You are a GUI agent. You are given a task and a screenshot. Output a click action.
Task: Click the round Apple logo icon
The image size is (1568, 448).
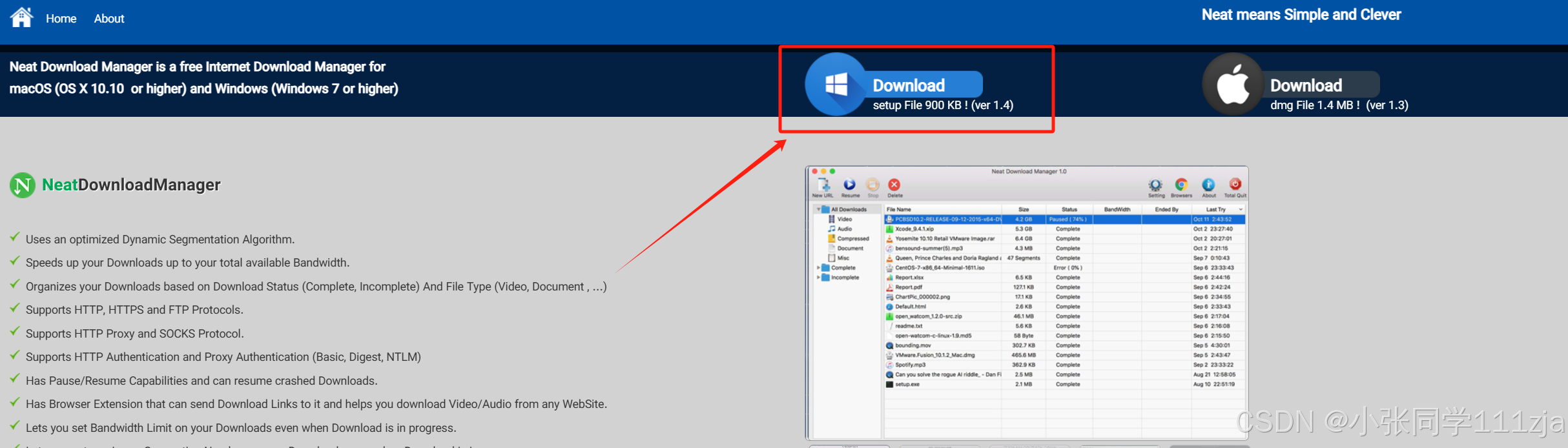coord(1233,85)
